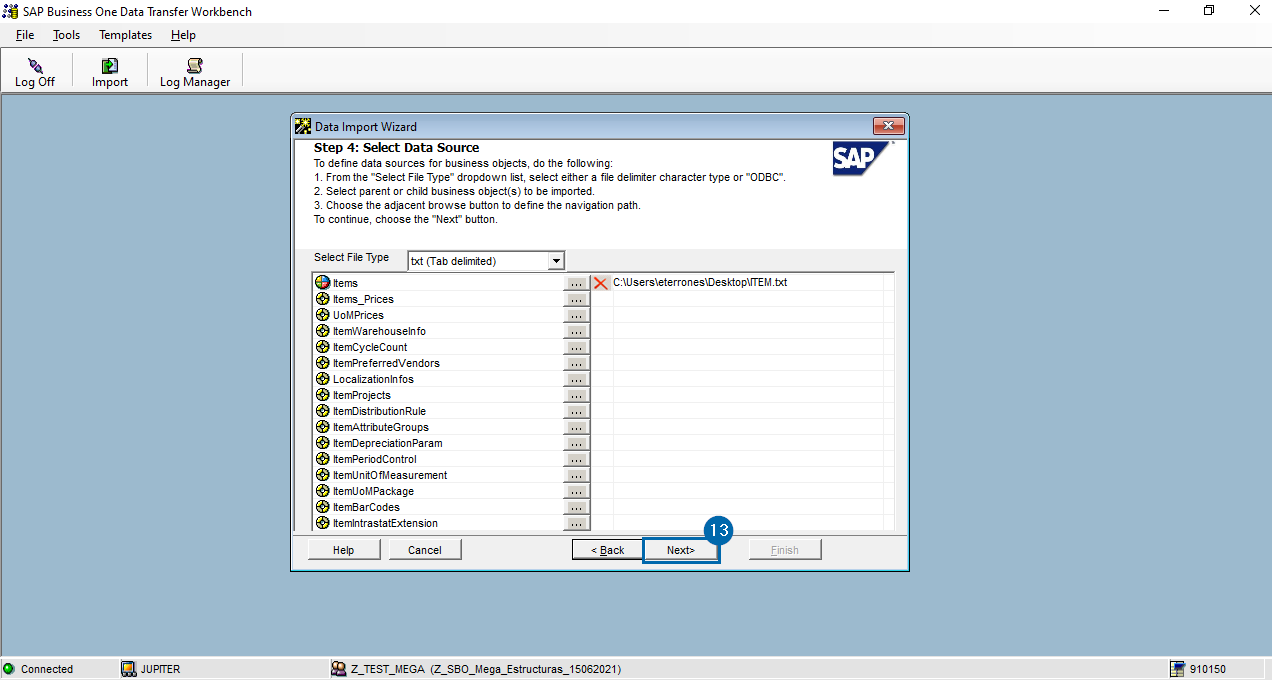Click the Step 4: Select Data Source heading

click(397, 148)
